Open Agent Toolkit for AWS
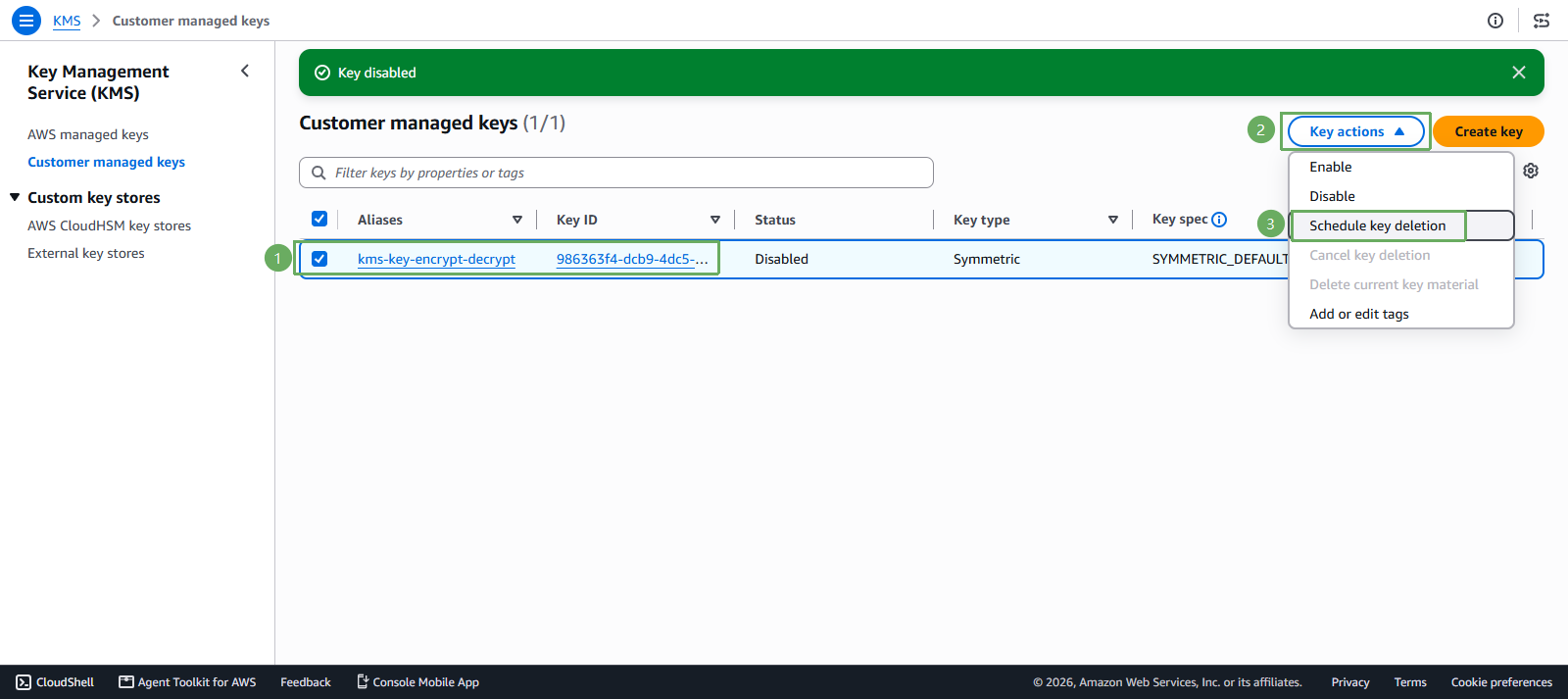Image resolution: width=1568 pixels, height=699 pixels. tap(187, 682)
